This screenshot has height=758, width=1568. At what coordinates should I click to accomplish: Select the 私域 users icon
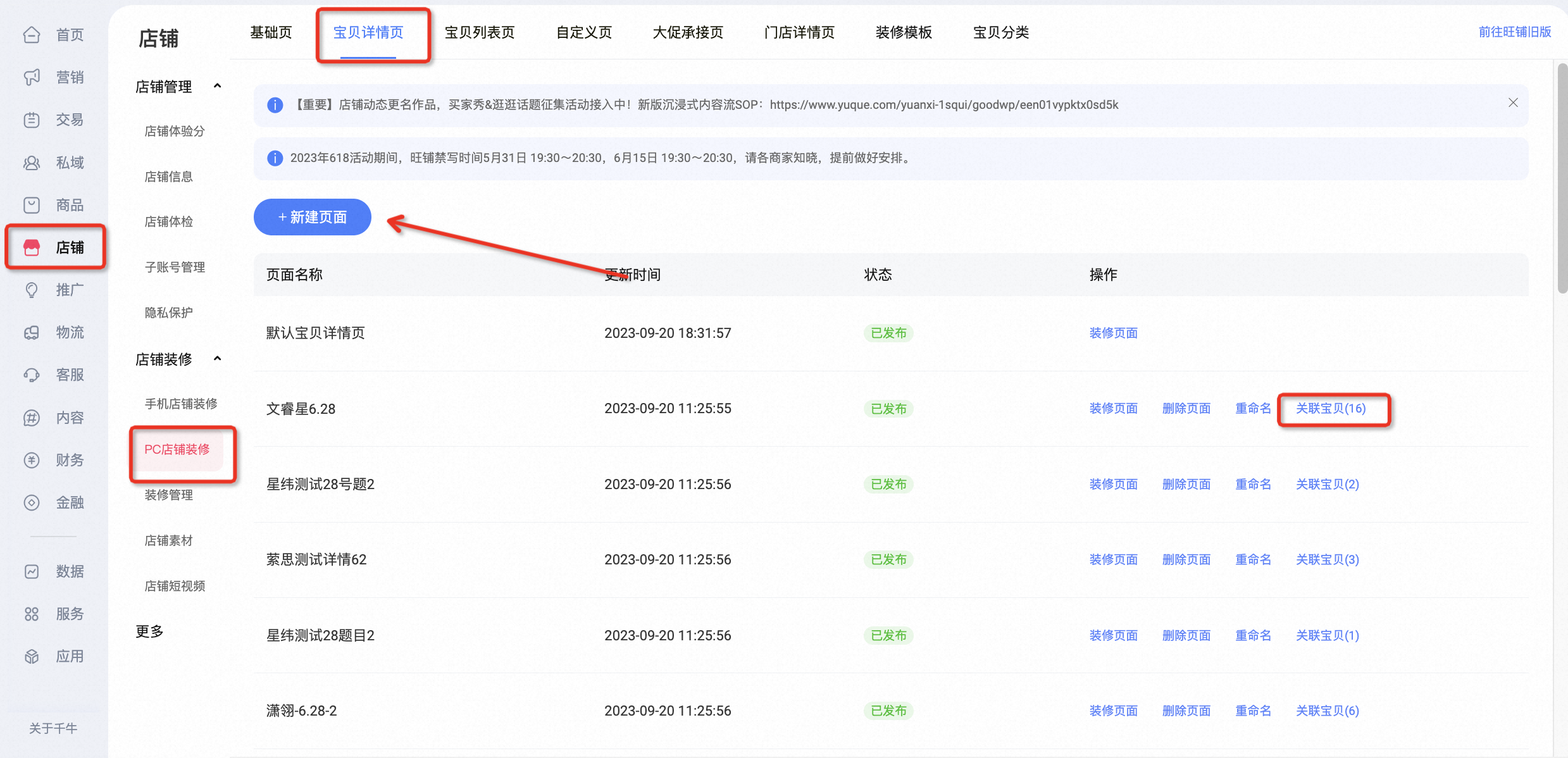(x=32, y=163)
